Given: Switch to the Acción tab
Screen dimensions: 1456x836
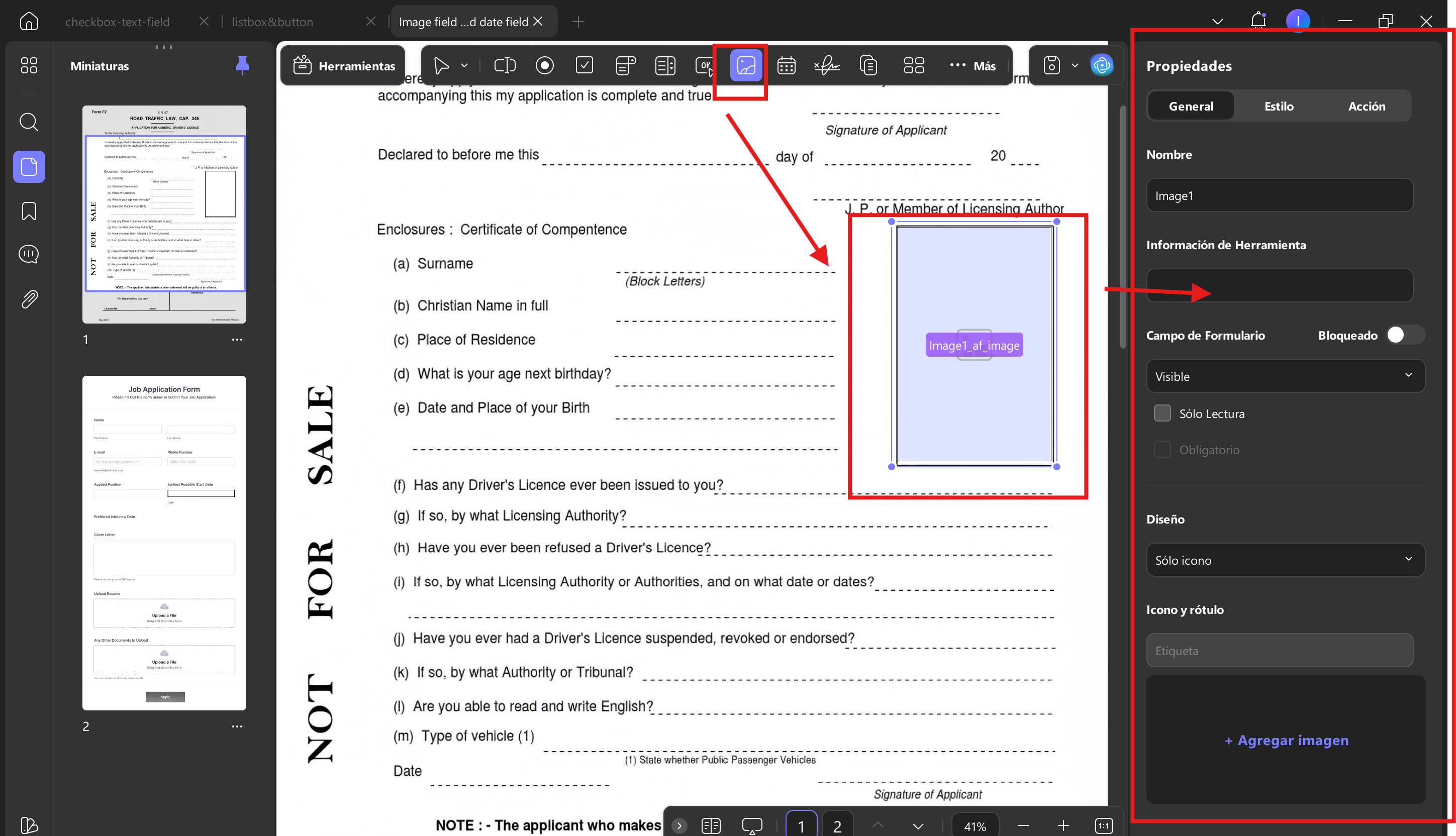Looking at the screenshot, I should pyautogui.click(x=1367, y=106).
